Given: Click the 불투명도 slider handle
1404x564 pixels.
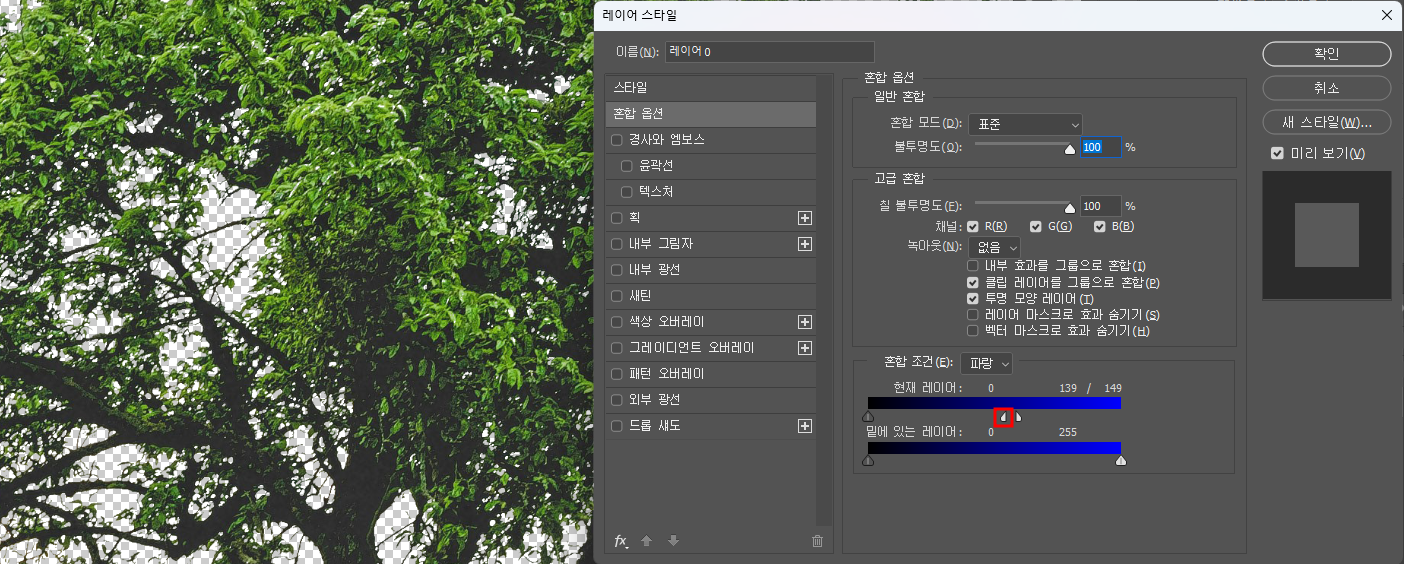Looking at the screenshot, I should coord(1069,150).
